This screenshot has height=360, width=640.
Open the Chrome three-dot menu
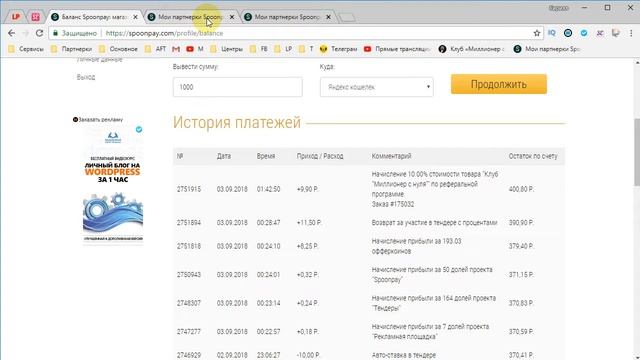tap(631, 33)
